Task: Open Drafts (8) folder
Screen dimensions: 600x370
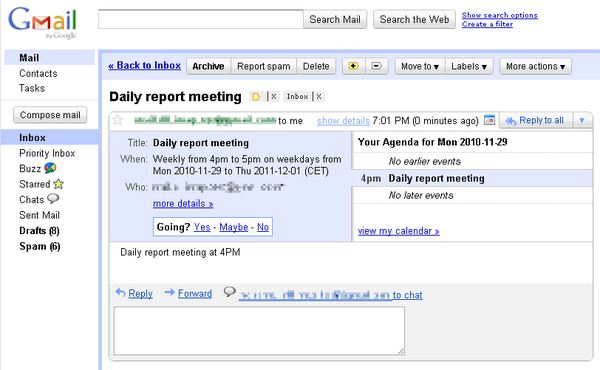Action: point(39,231)
